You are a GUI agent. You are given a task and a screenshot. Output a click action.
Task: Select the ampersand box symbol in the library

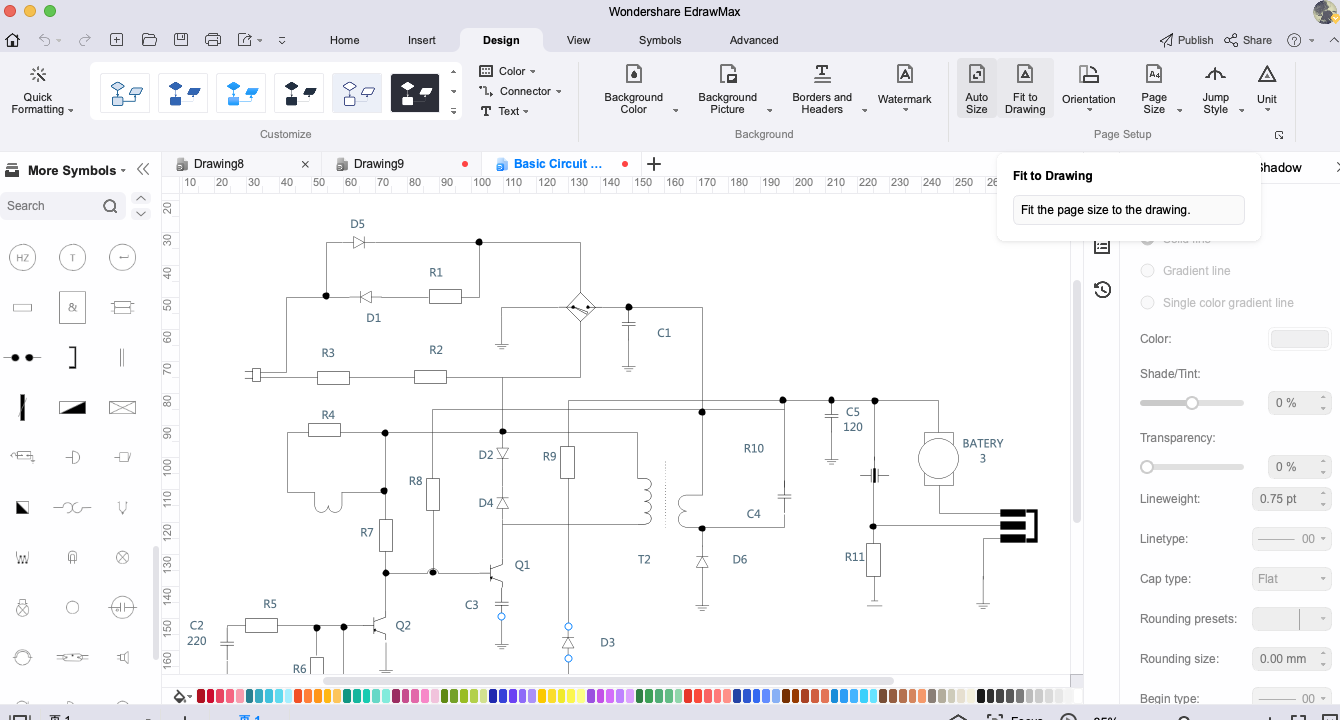point(72,308)
